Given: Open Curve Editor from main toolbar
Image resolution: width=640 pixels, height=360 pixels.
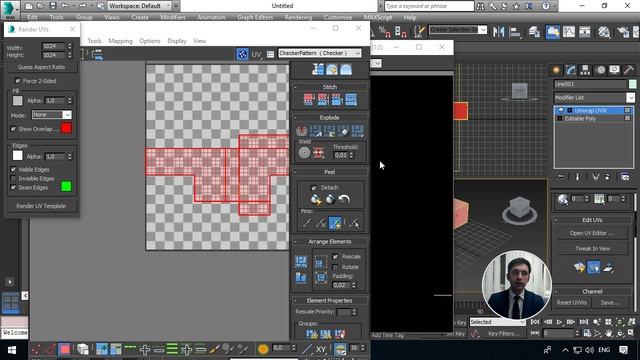Looking at the screenshot, I should pos(569,31).
